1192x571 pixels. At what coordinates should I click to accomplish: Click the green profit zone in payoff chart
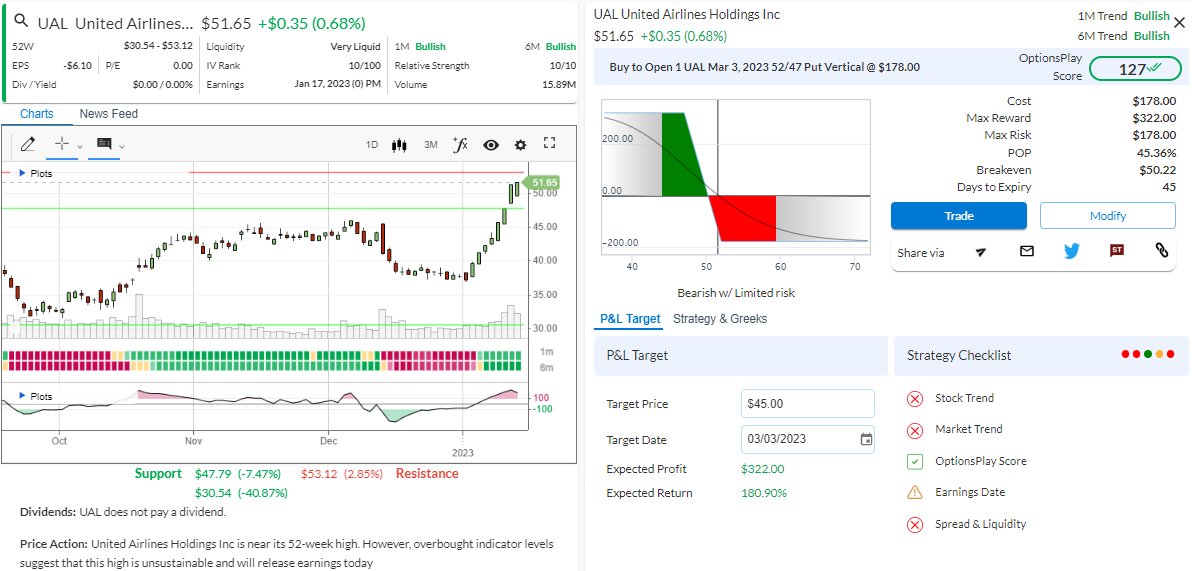coord(682,154)
